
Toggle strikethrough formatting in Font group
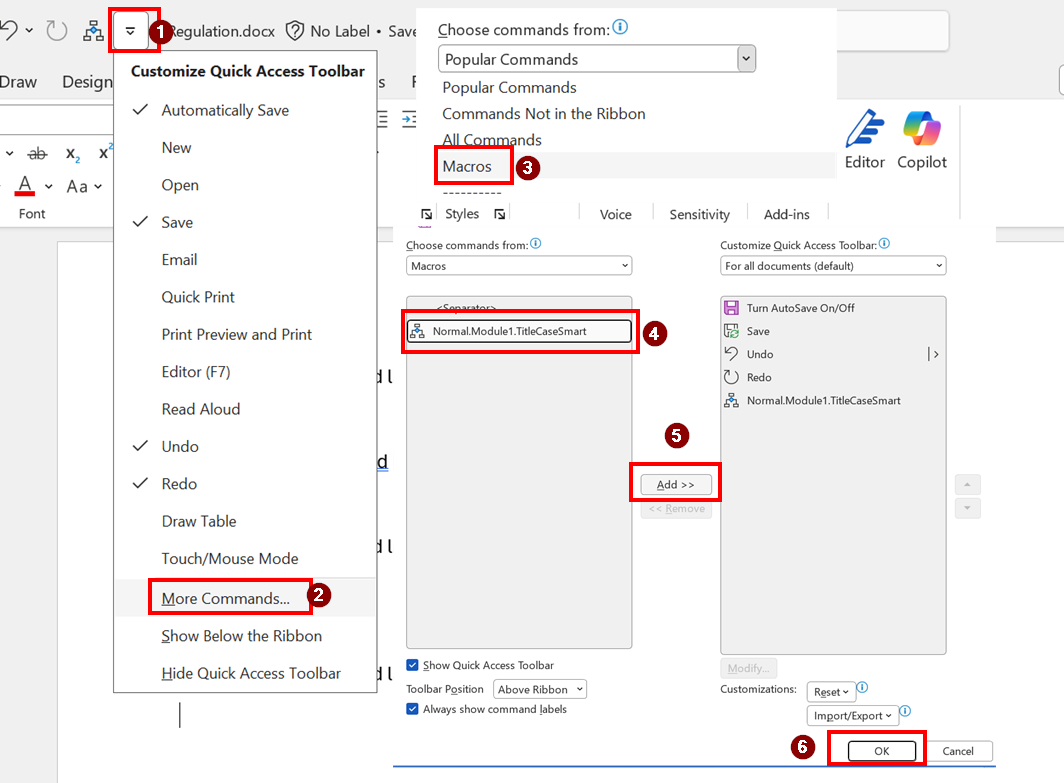click(37, 154)
